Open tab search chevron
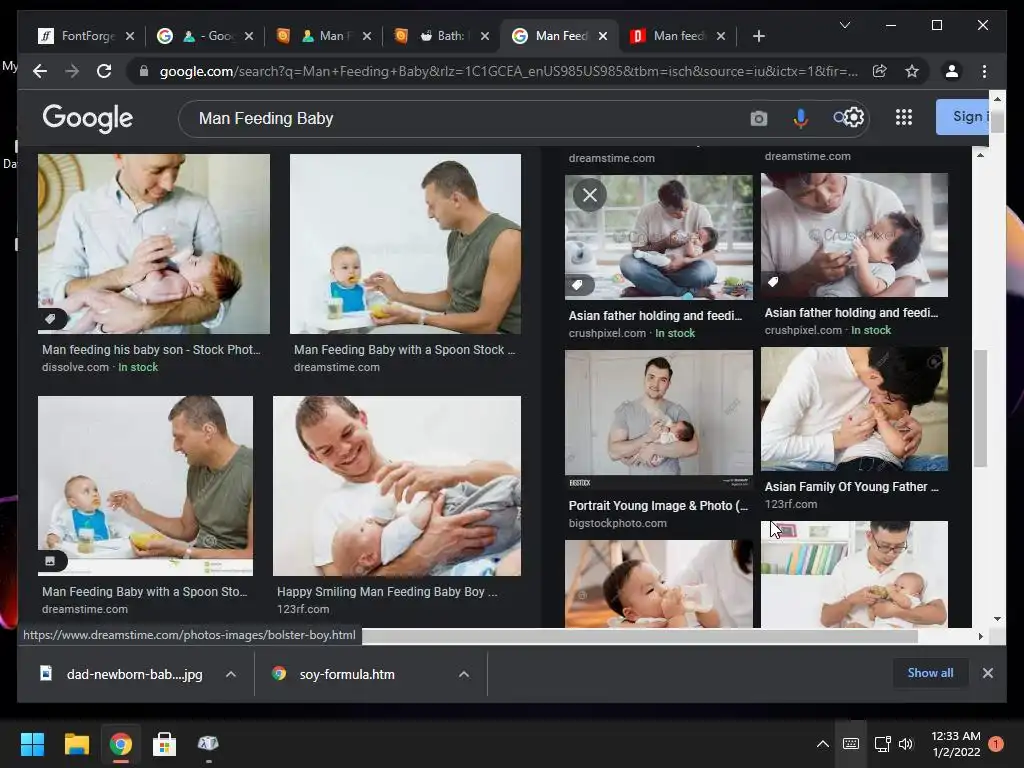Viewport: 1024px width, 768px height. (x=844, y=25)
